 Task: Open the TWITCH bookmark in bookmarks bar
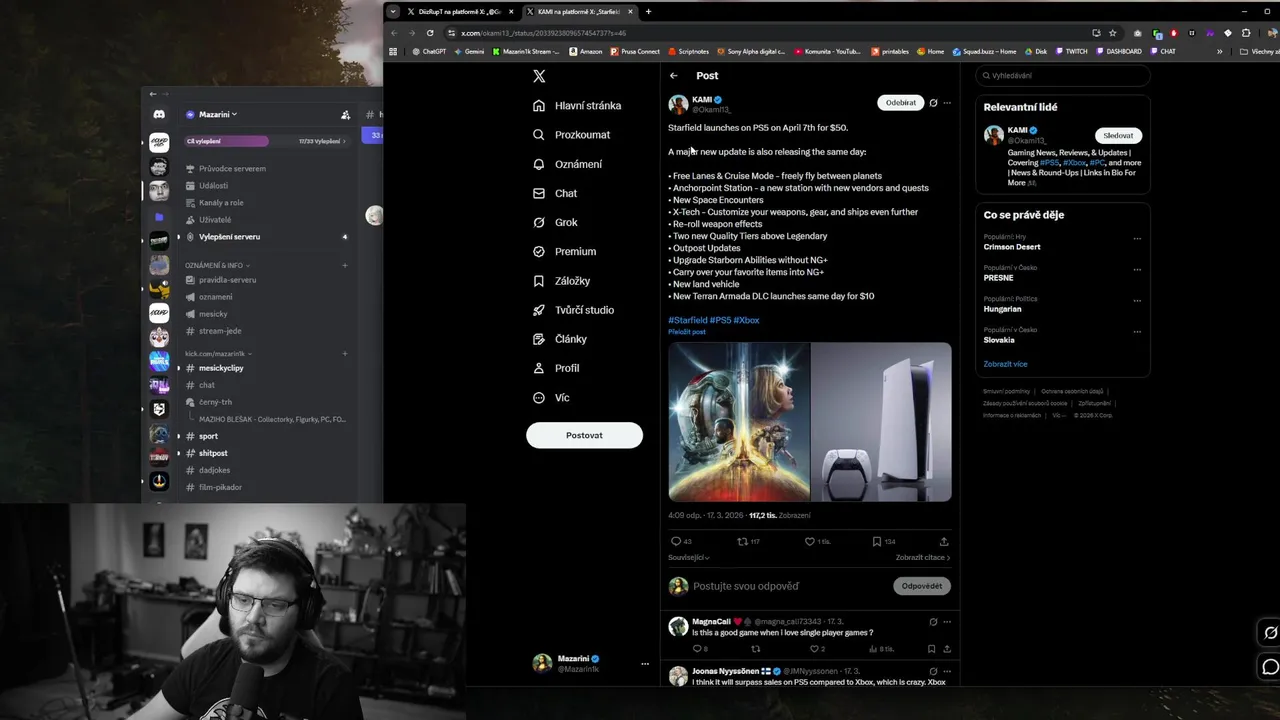(x=1071, y=51)
